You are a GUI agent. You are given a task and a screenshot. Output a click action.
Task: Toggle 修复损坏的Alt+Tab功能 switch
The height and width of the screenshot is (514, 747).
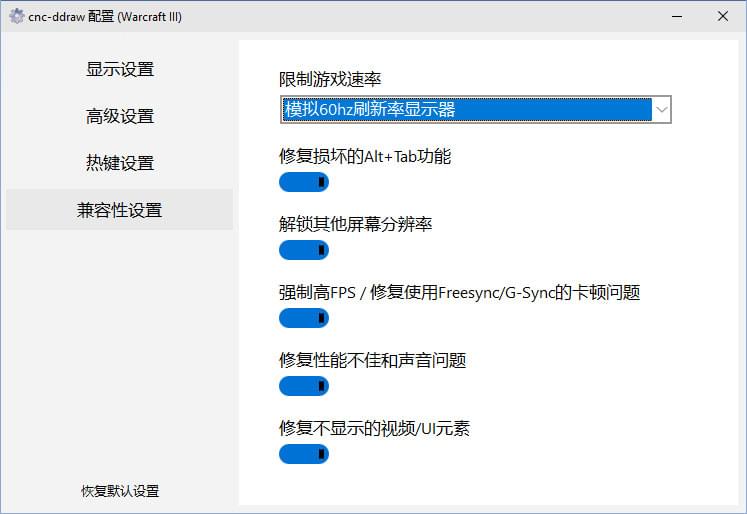tap(304, 182)
